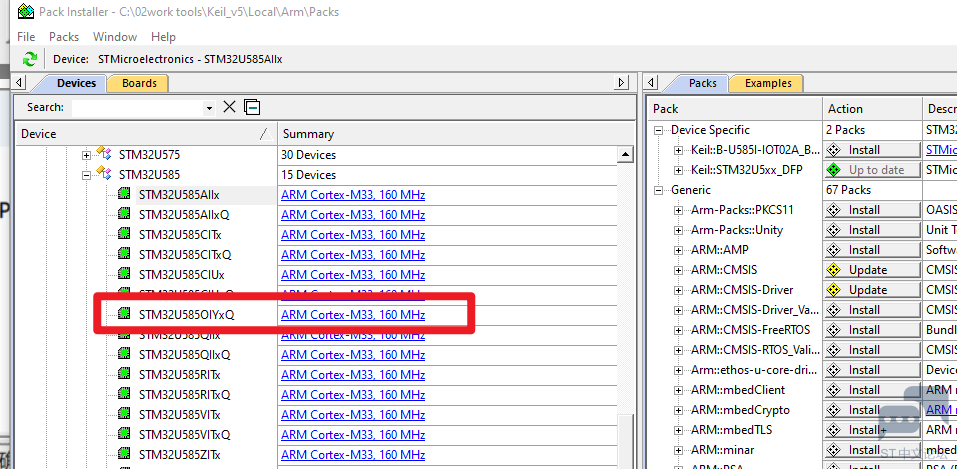The height and width of the screenshot is (469, 957).
Task: Click right arrow of the Devices panel tabs
Action: point(621,82)
